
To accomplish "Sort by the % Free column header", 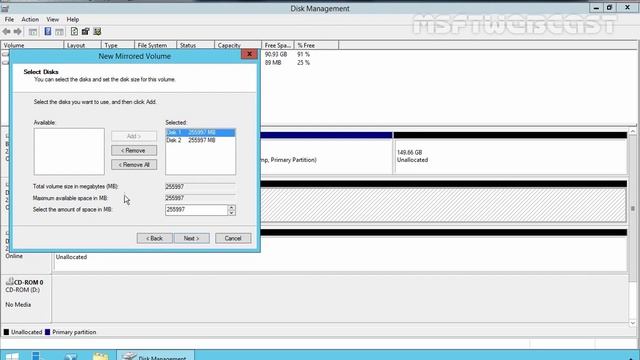I will (x=316, y=45).
